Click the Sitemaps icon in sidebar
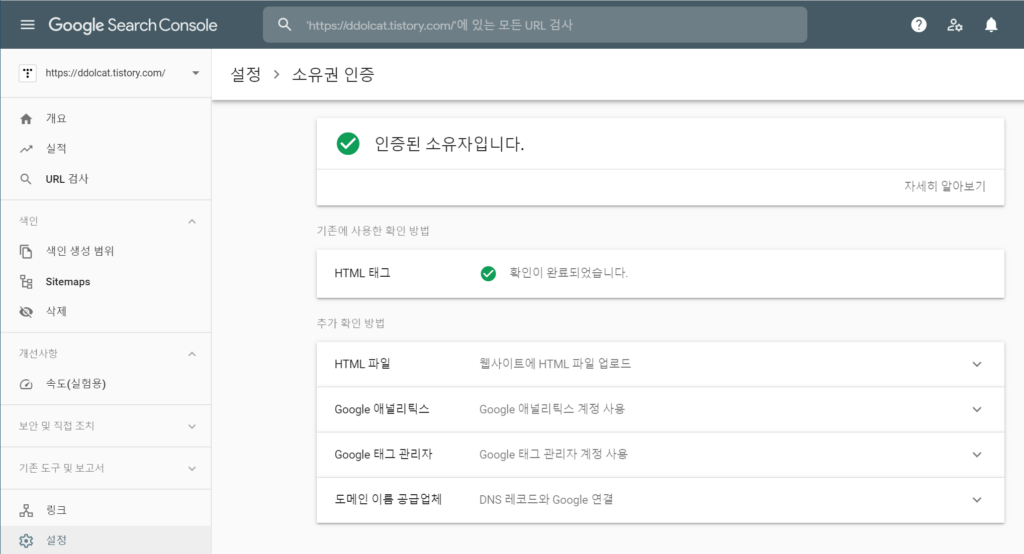 pyautogui.click(x=27, y=282)
